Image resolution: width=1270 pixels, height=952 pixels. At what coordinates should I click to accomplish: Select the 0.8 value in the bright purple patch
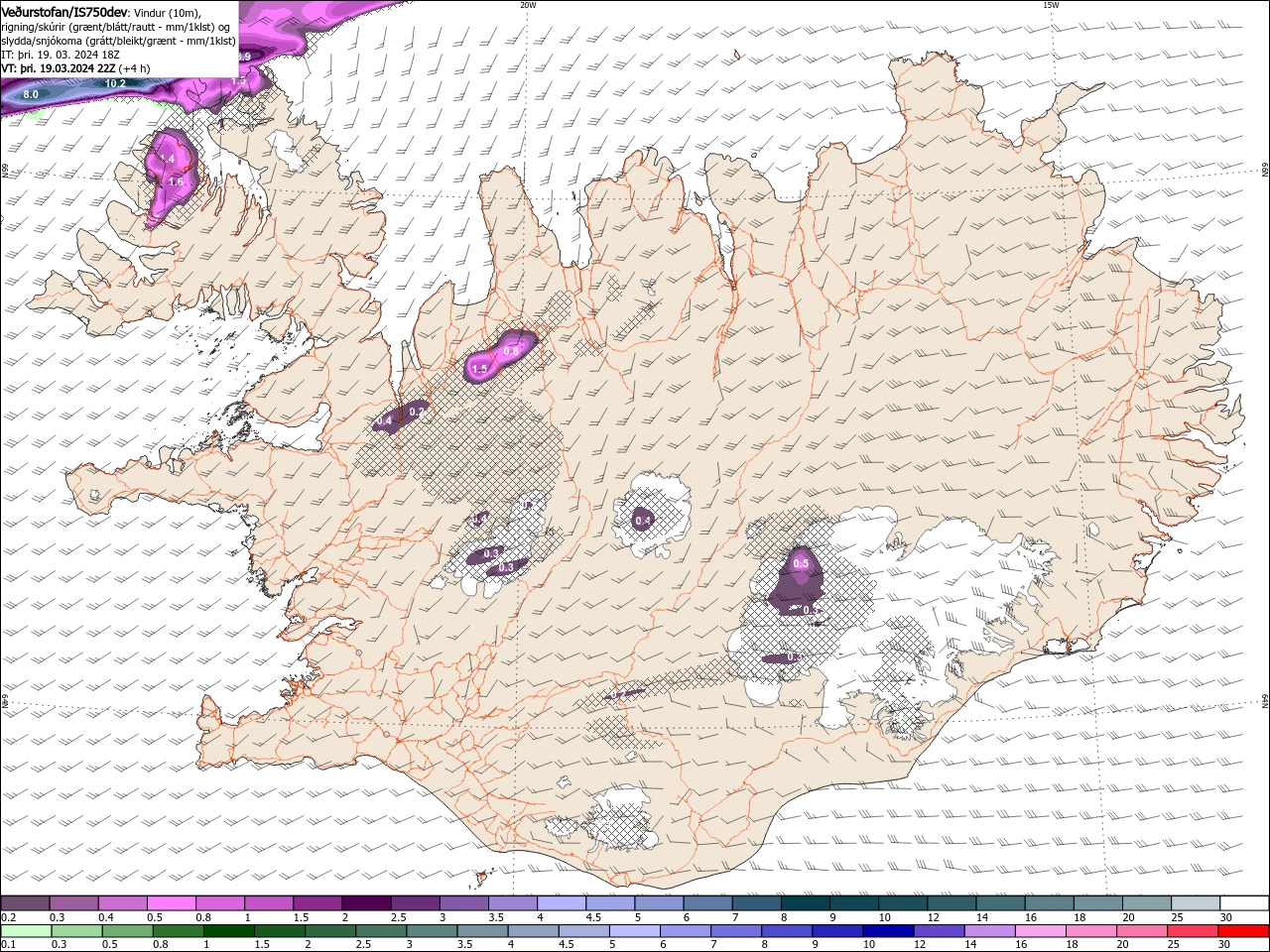tap(511, 351)
